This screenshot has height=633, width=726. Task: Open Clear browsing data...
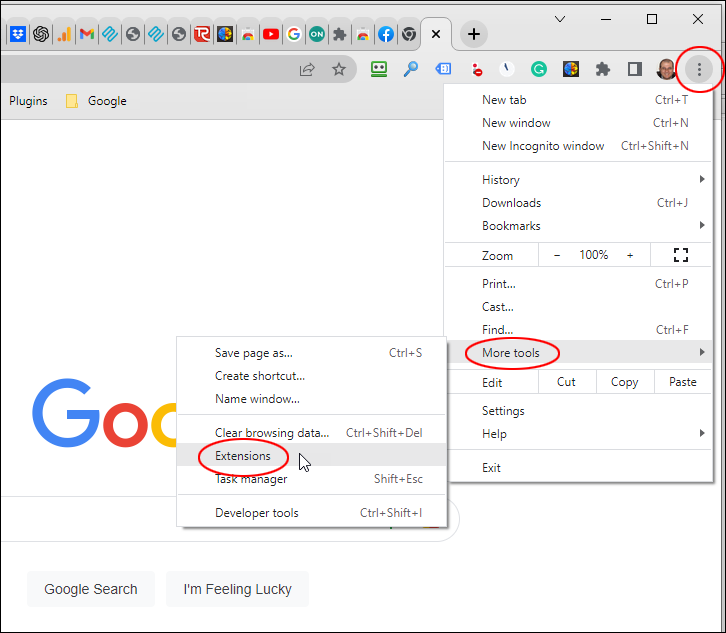click(312, 433)
